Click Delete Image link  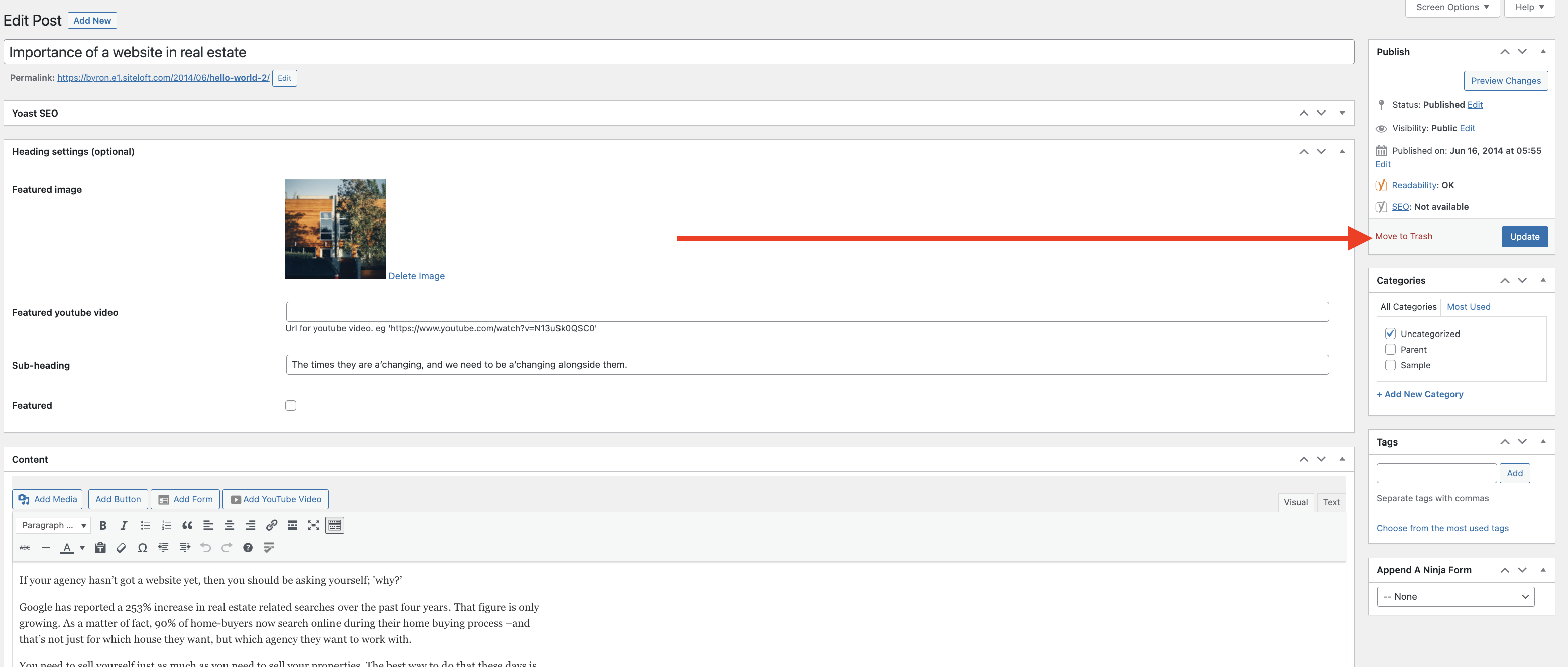(x=416, y=276)
